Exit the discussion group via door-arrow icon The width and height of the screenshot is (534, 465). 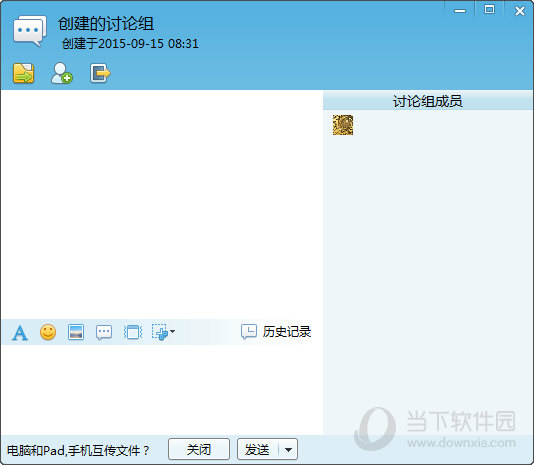point(100,73)
